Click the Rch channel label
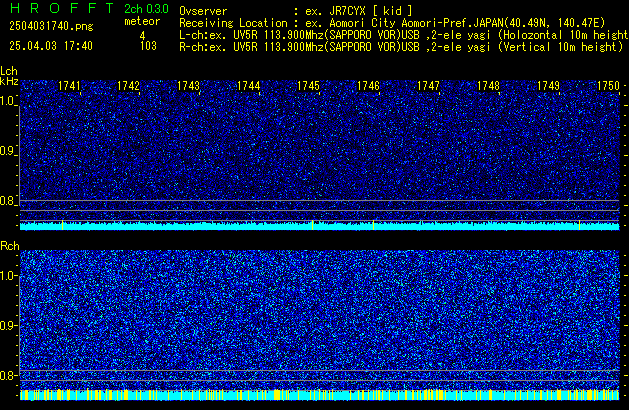This screenshot has width=629, height=410. [x=10, y=246]
